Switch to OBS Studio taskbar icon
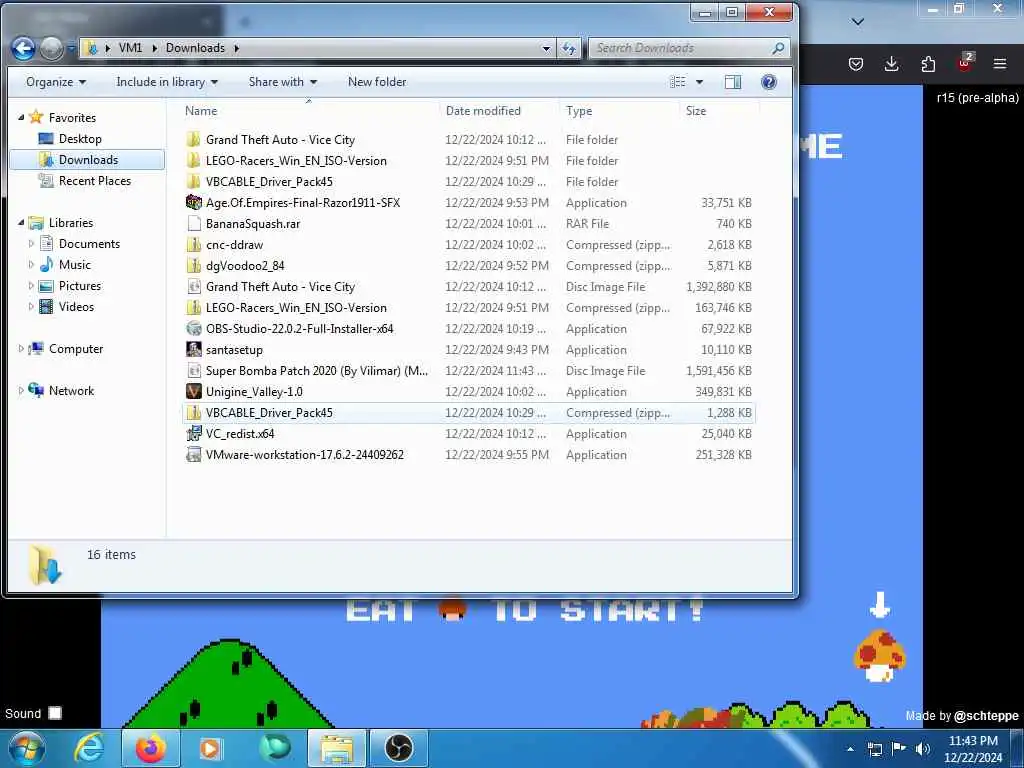This screenshot has width=1024, height=768. tap(398, 748)
